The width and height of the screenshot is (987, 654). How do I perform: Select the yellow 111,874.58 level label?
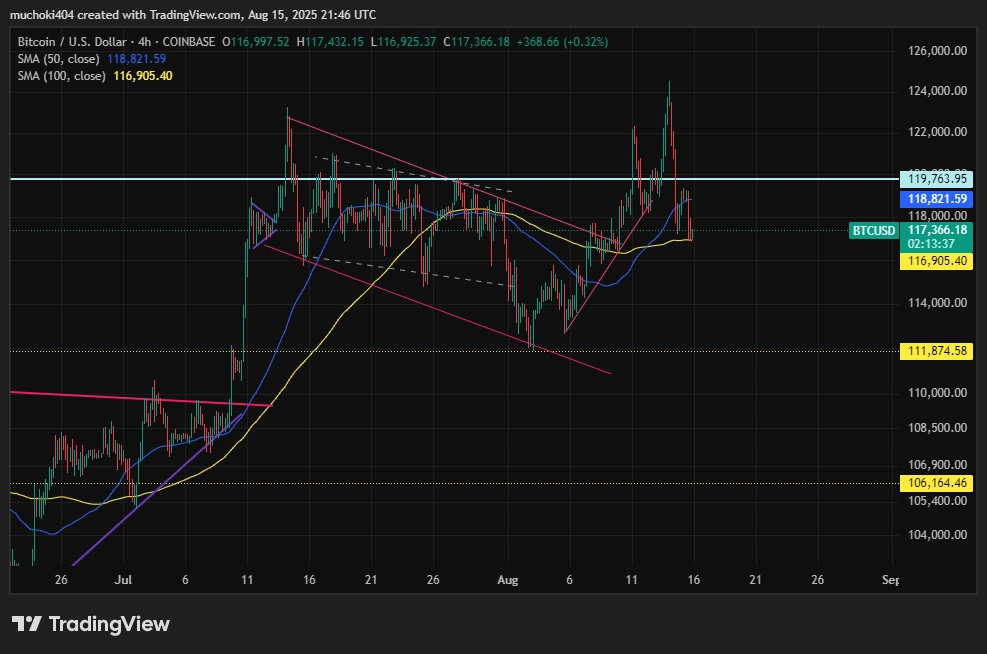(x=937, y=351)
